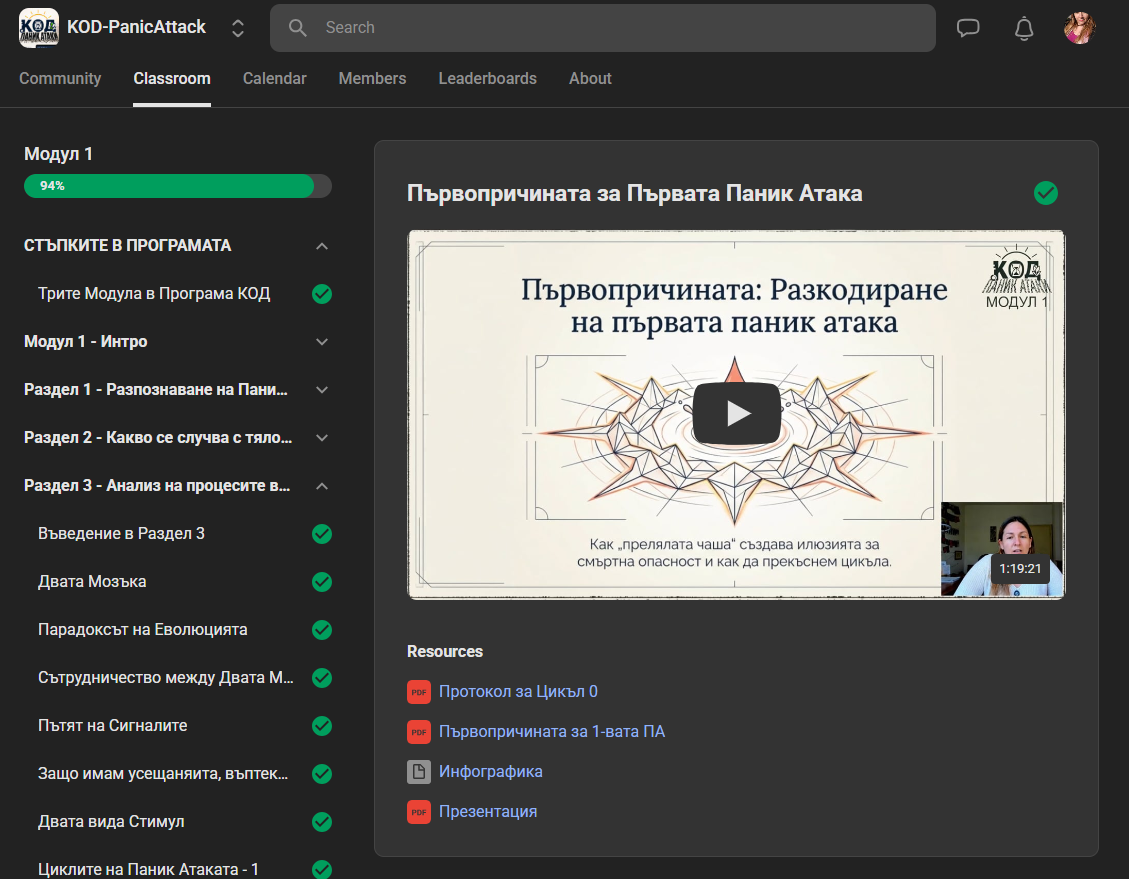Screen dimensions: 1129x879
Task: Toggle completion for Трите Модула в Програма КОД
Action: coord(322,294)
